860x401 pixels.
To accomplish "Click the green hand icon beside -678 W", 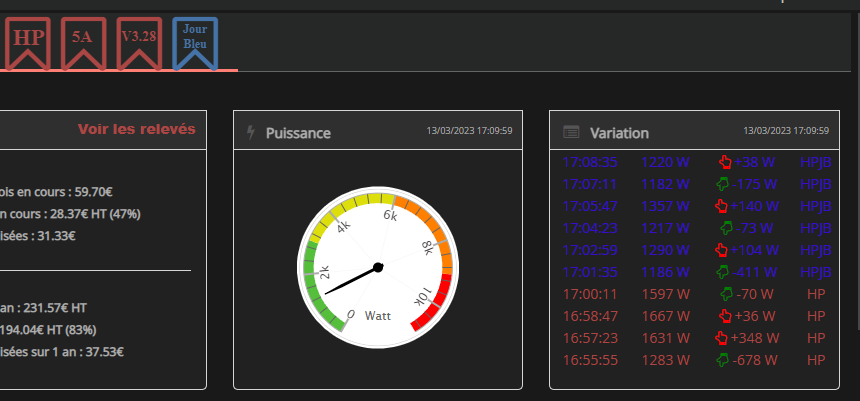I will click(x=723, y=360).
